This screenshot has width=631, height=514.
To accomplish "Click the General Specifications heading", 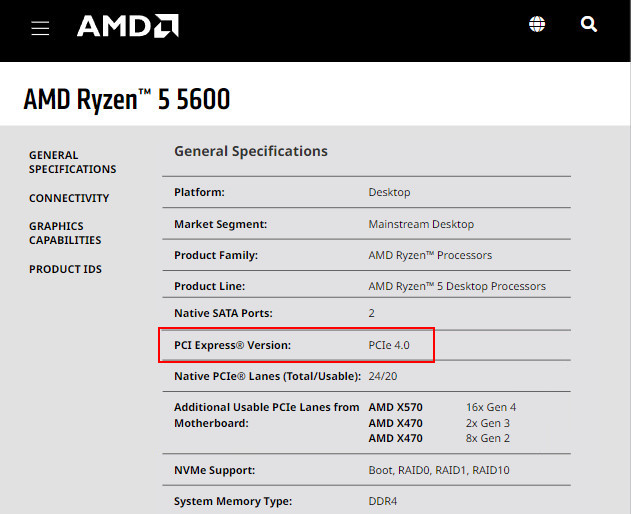I will (x=251, y=151).
